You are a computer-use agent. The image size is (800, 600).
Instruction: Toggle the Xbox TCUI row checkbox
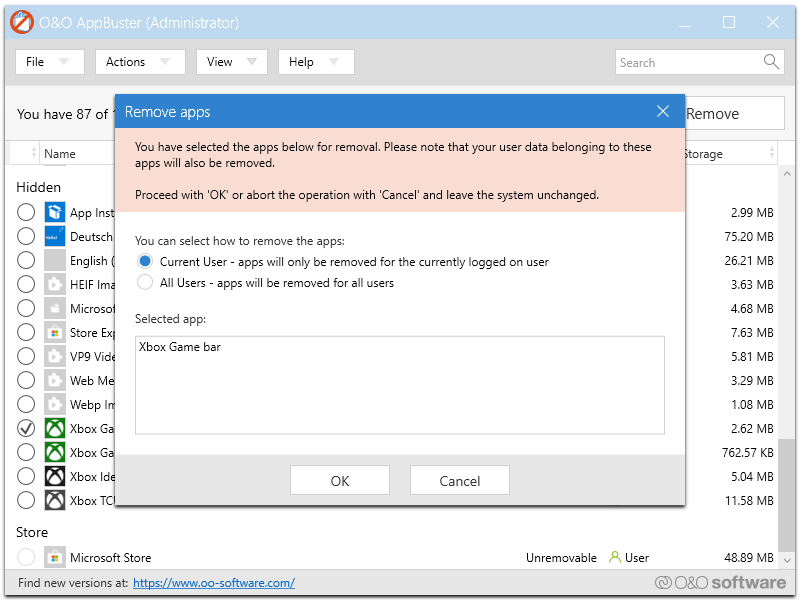click(26, 500)
